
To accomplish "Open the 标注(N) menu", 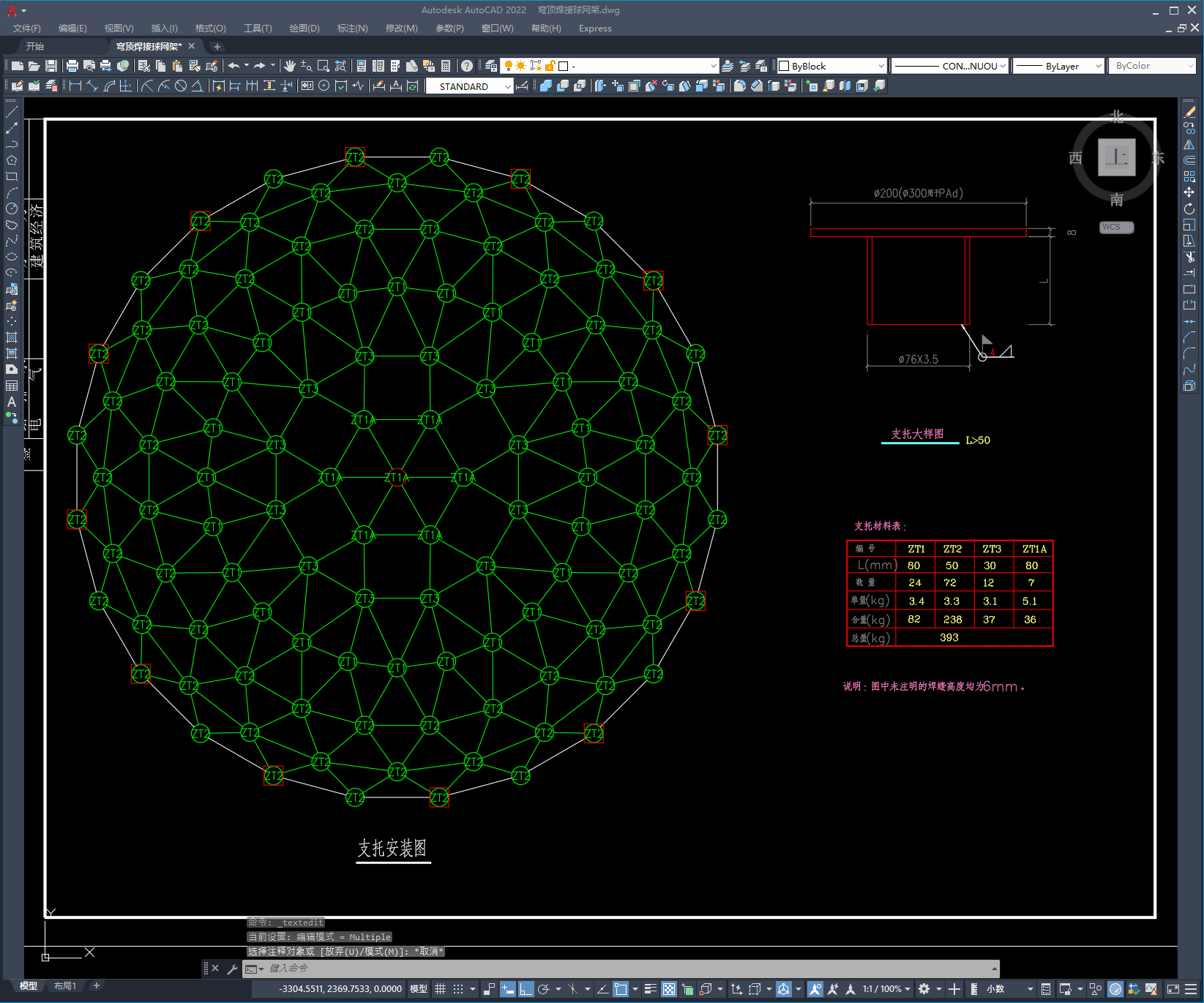I will click(352, 29).
